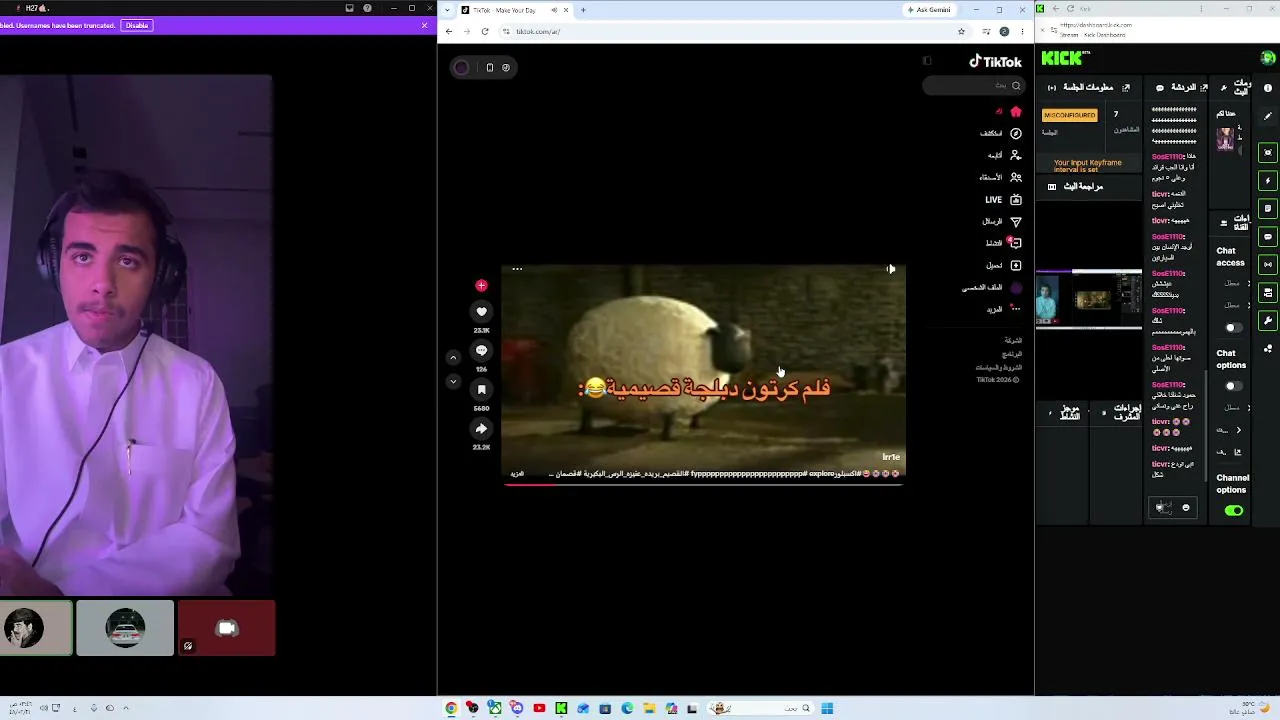The height and width of the screenshot is (720, 1280).
Task: Toggle the switch under Chat access
Action: pos(1233,328)
